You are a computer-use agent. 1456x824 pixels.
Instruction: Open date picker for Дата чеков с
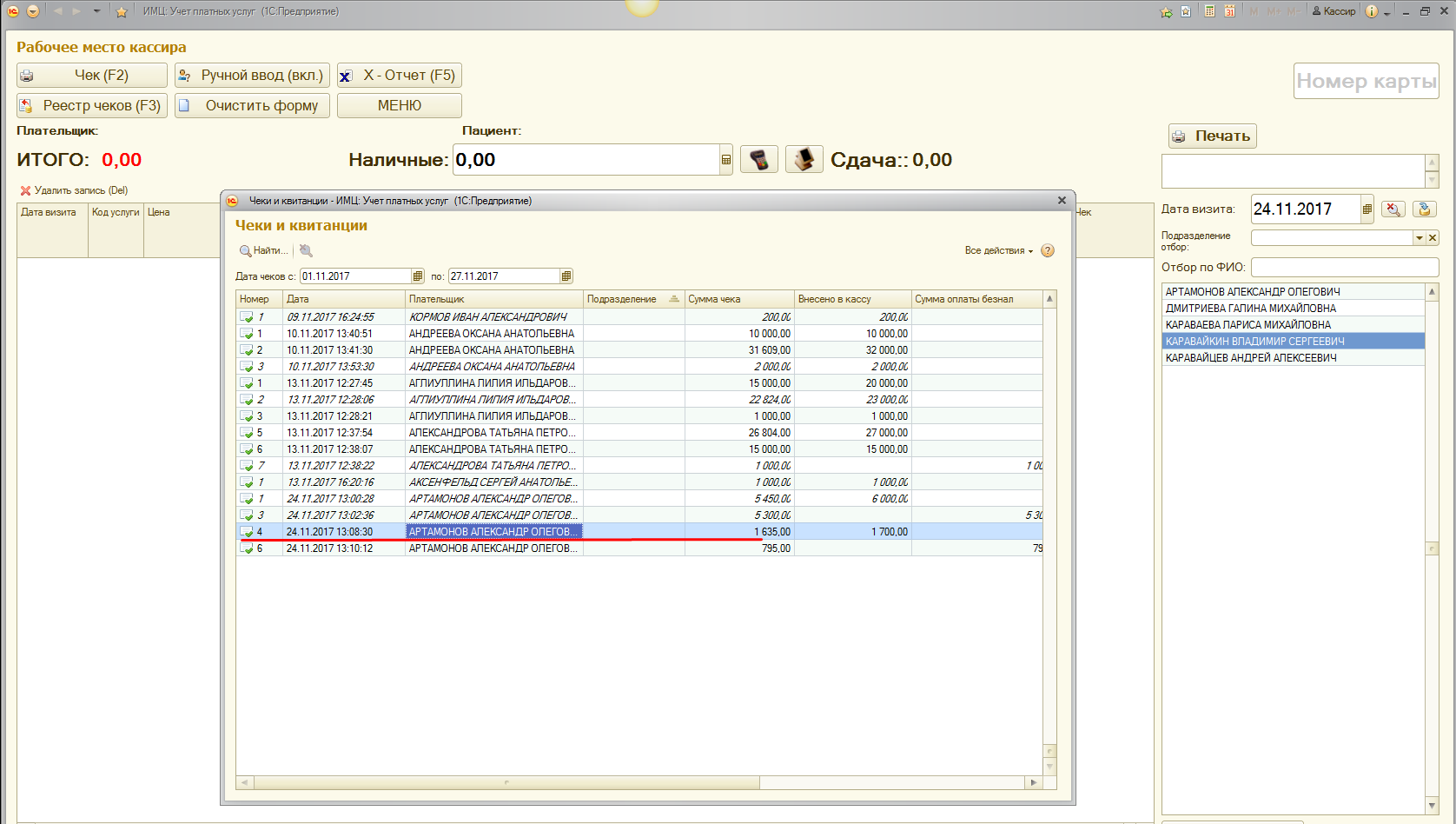pos(418,276)
